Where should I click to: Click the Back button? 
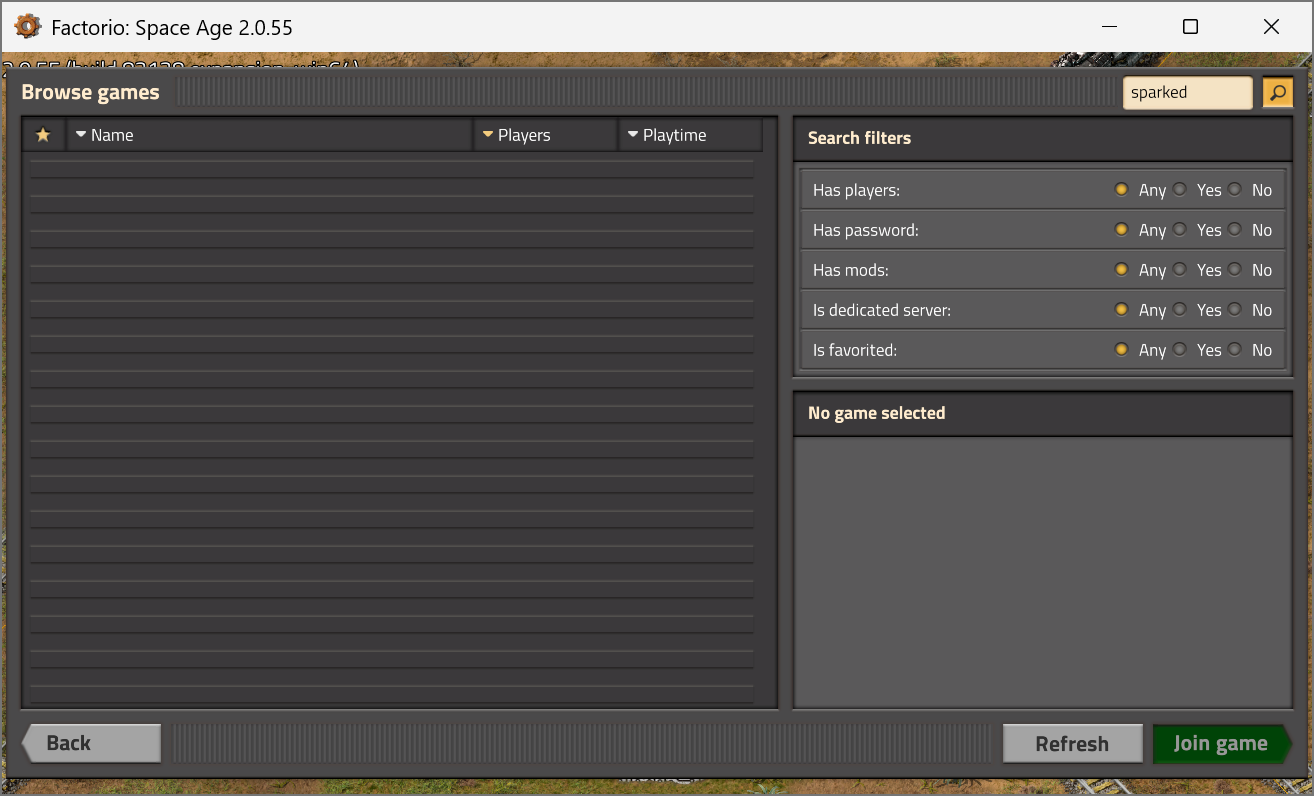click(x=91, y=743)
